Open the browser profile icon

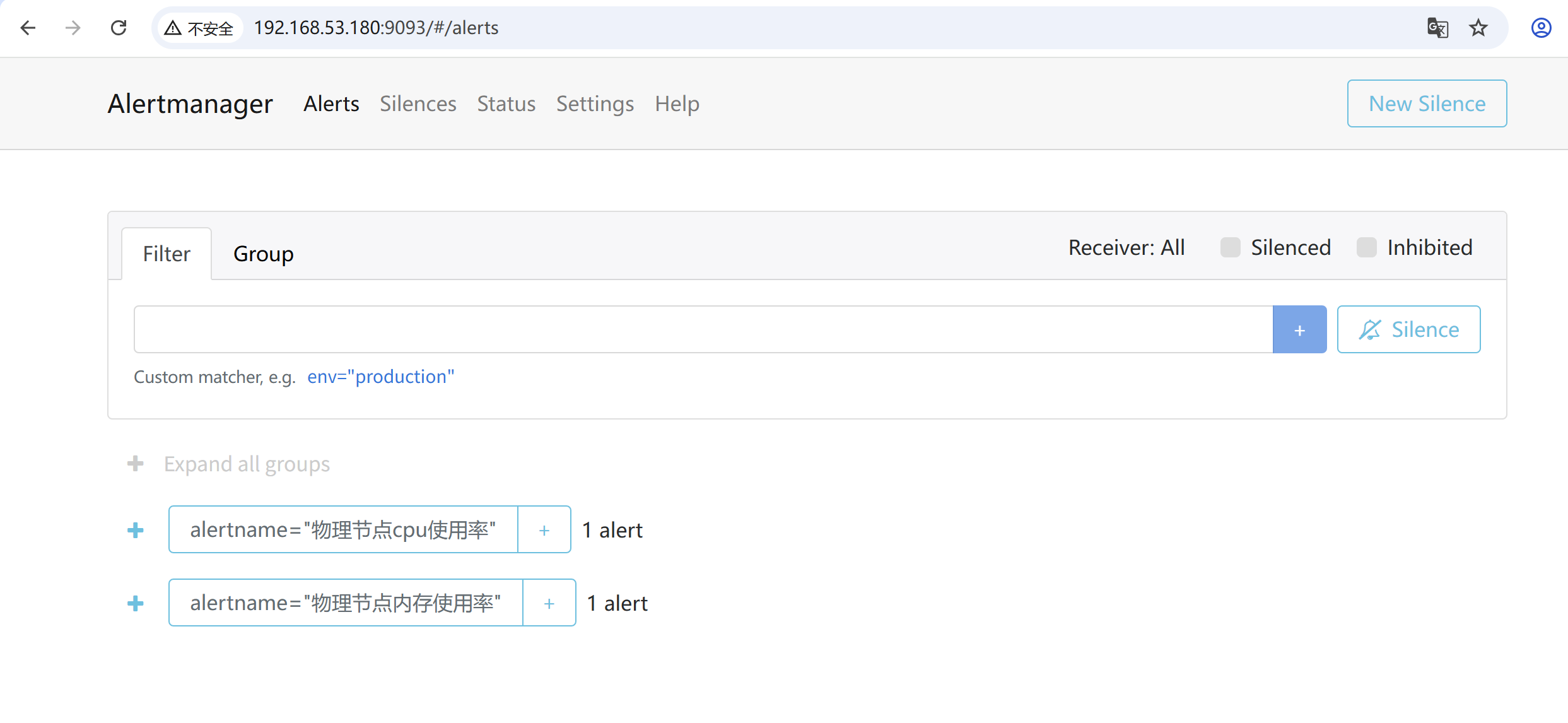coord(1541,28)
